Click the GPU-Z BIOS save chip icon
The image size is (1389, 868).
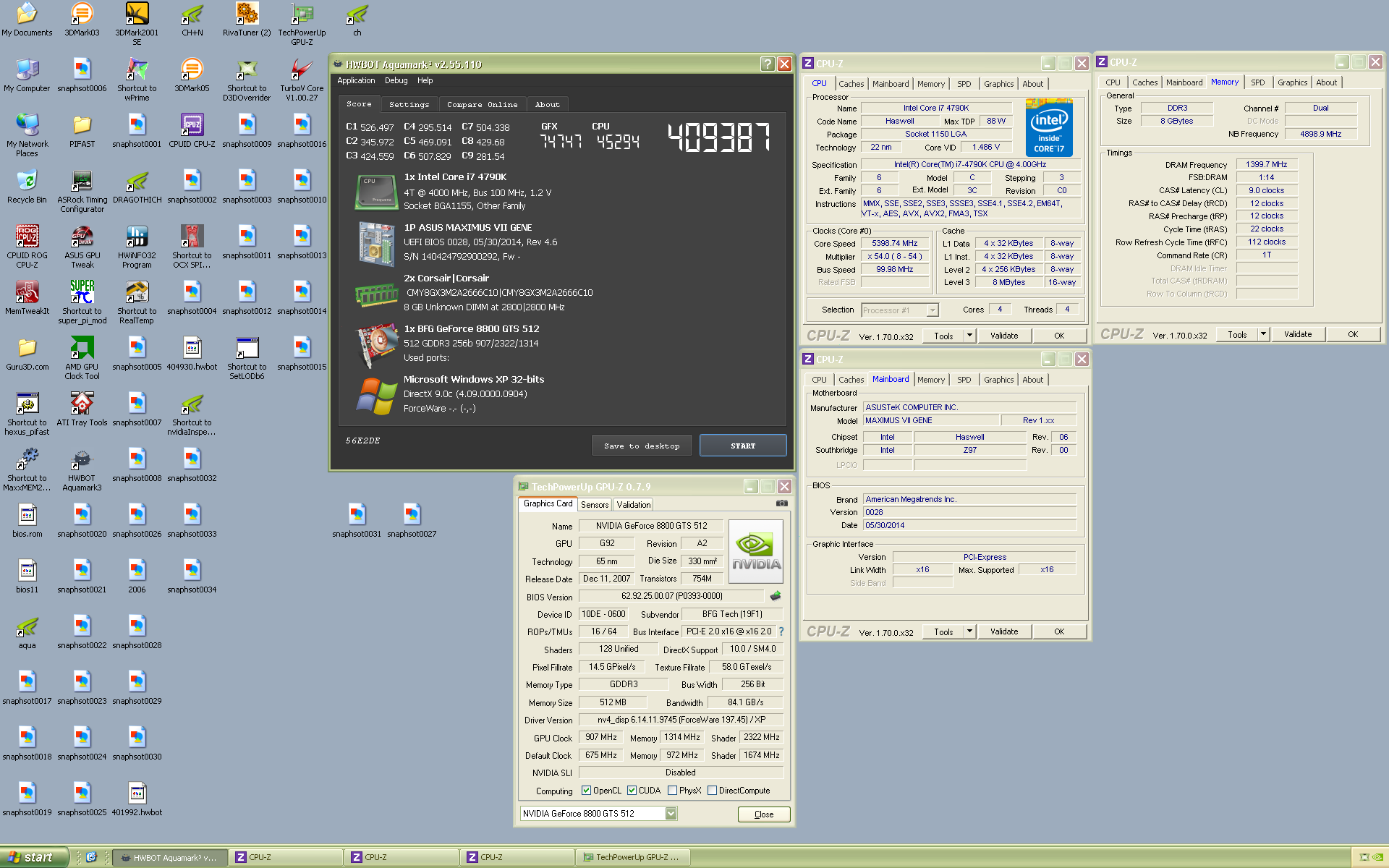click(x=776, y=596)
